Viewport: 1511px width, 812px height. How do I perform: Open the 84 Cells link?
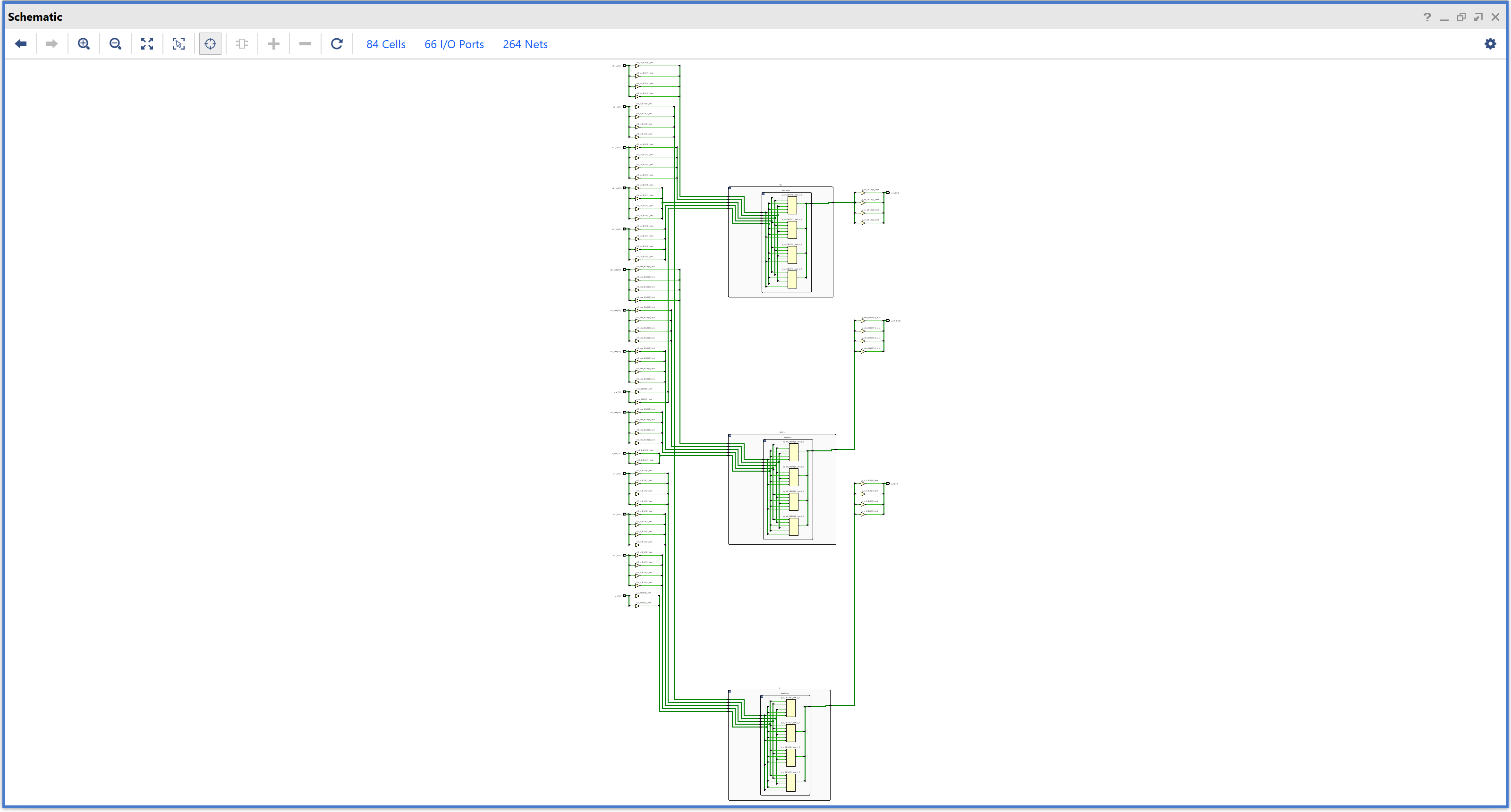(385, 44)
